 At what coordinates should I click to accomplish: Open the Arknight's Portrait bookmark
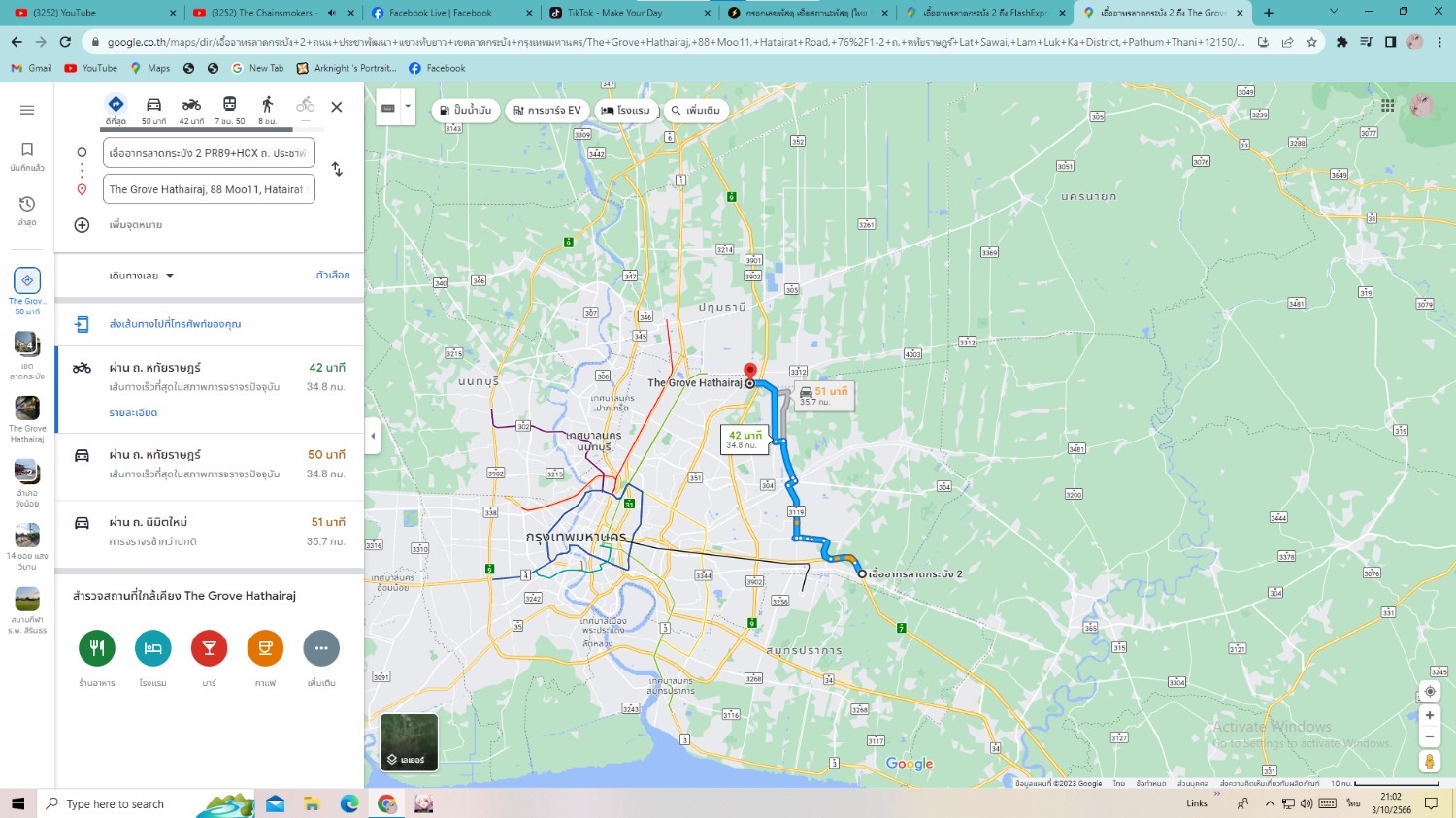coord(347,68)
